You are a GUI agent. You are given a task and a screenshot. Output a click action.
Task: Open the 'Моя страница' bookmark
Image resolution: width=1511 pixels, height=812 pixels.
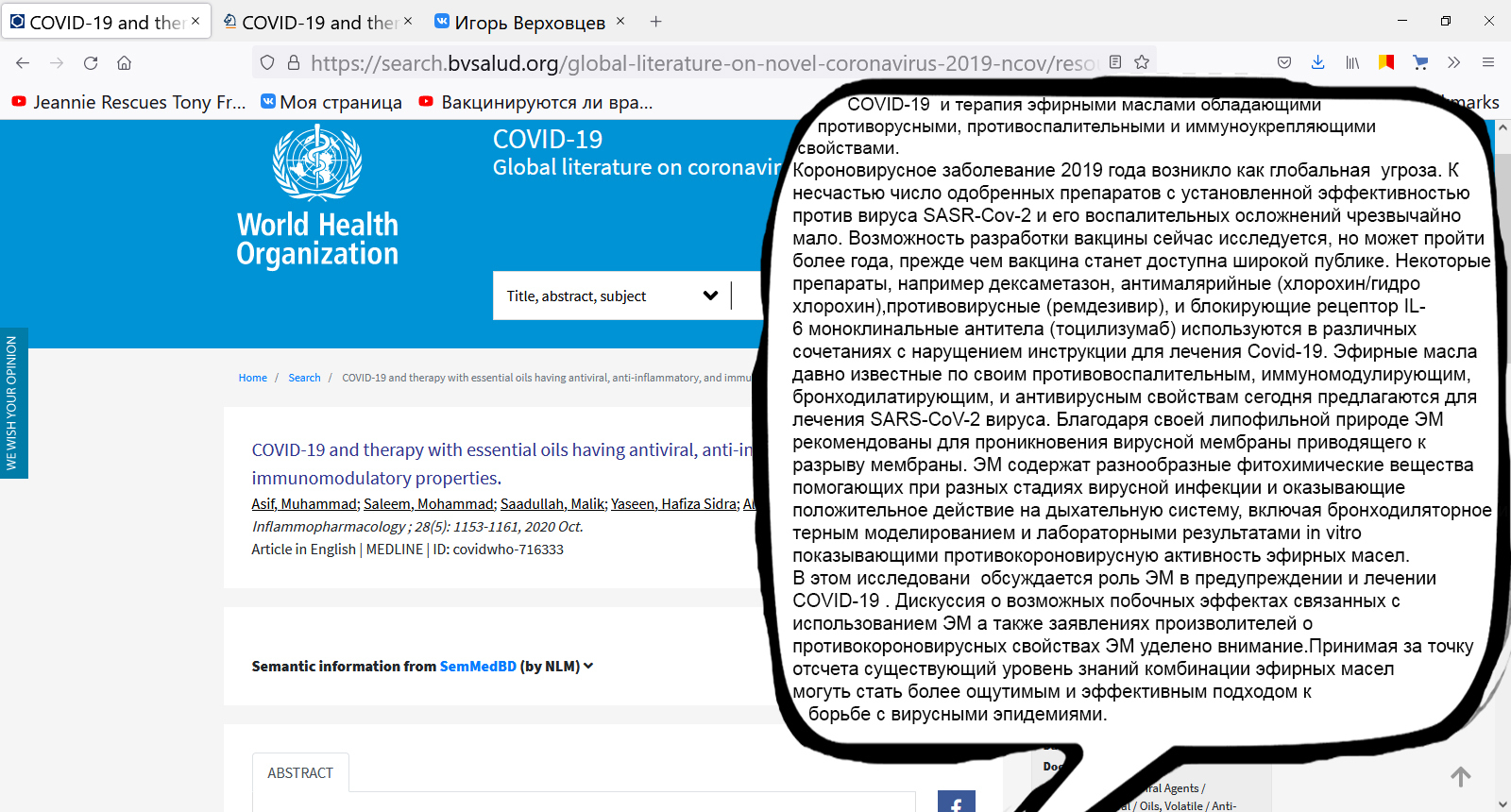pos(331,102)
